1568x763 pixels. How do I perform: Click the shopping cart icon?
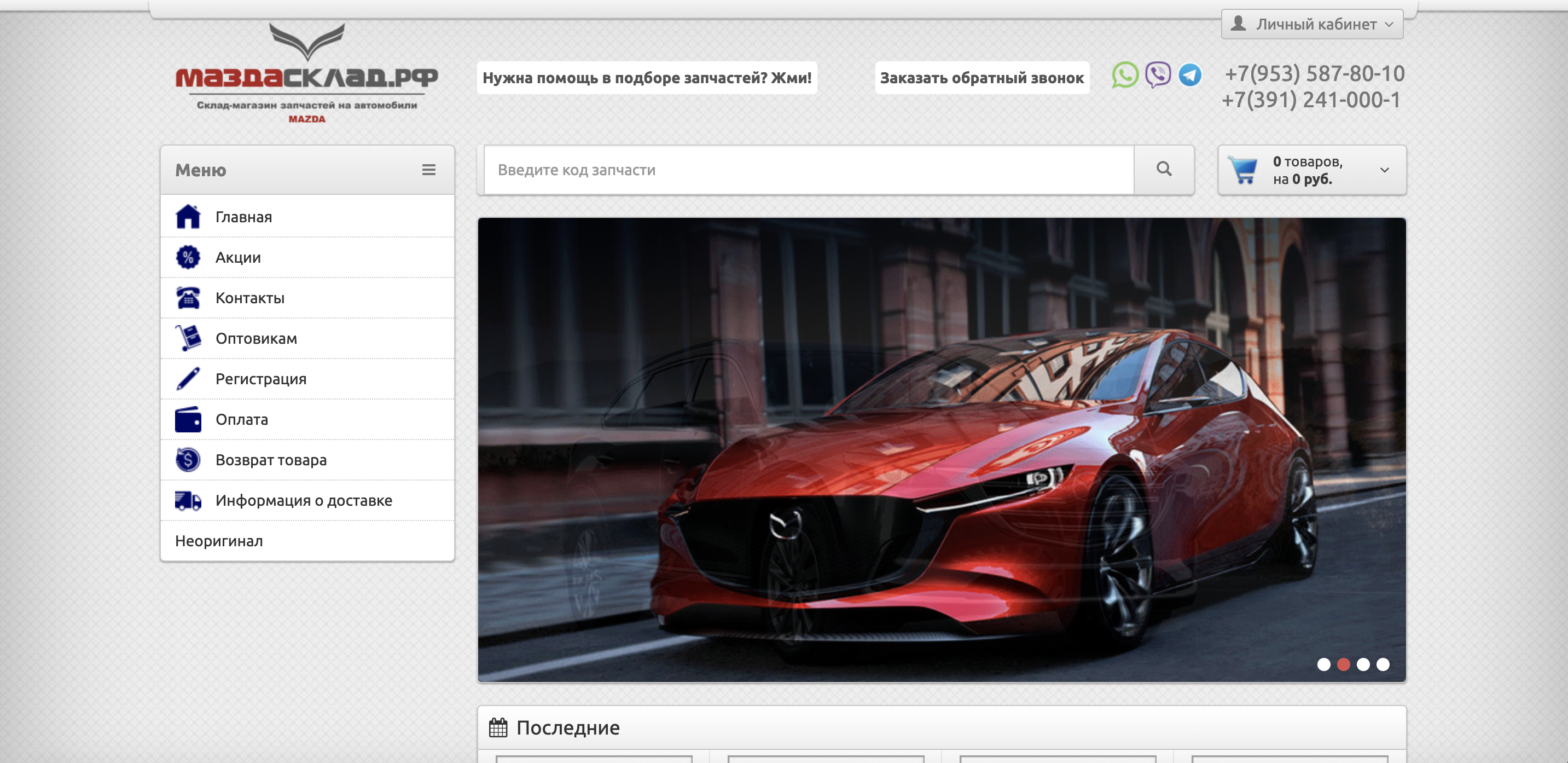(1242, 170)
